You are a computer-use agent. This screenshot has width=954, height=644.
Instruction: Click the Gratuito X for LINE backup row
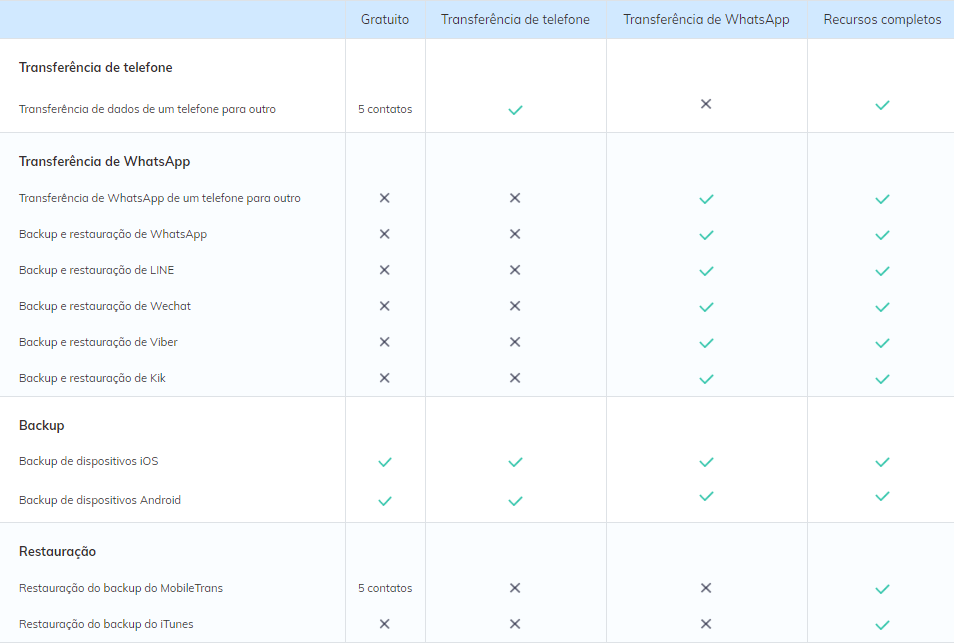tap(384, 270)
